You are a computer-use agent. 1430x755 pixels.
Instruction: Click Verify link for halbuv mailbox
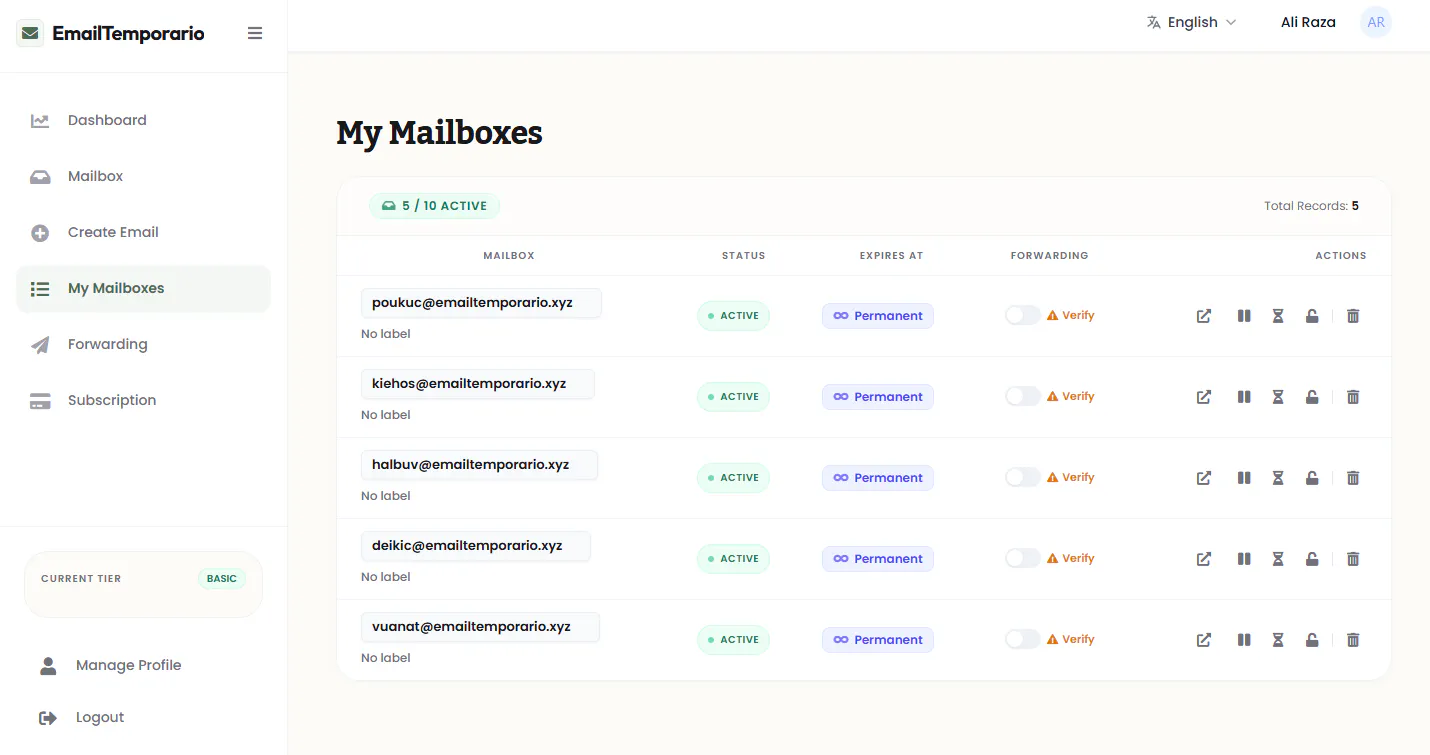click(x=1071, y=477)
